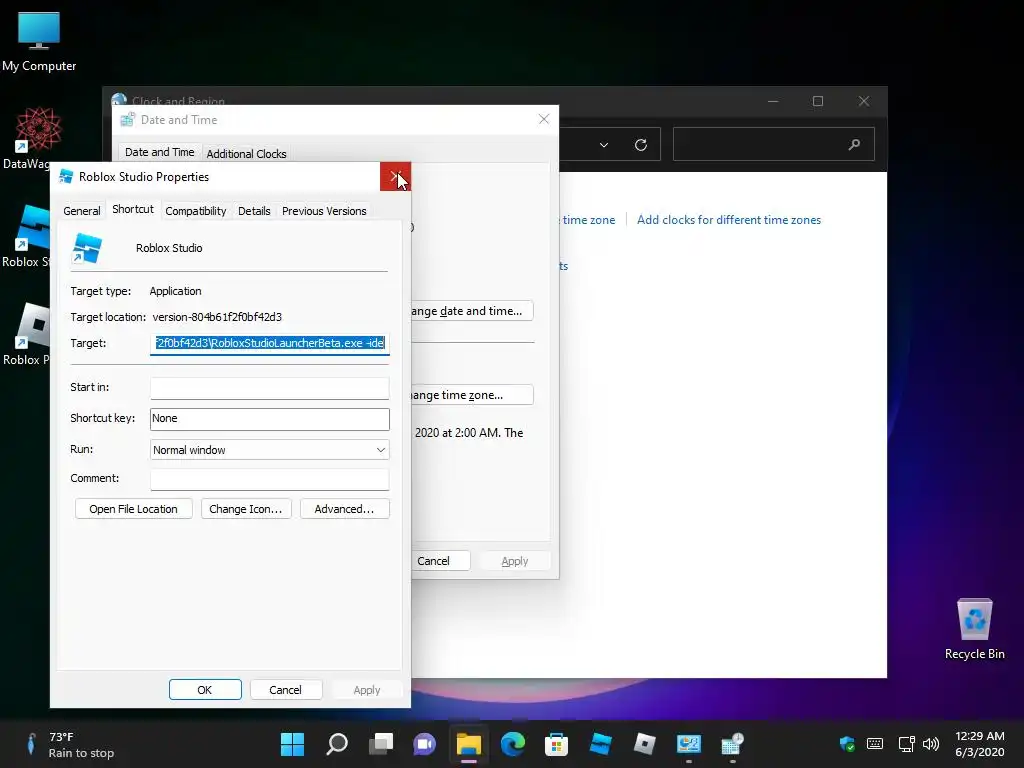1024x768 pixels.
Task: Click Change date and time button
Action: click(472, 311)
